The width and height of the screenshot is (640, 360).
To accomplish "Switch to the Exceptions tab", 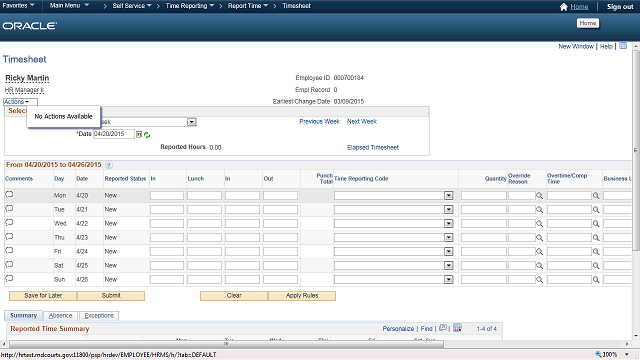I will (x=99, y=316).
